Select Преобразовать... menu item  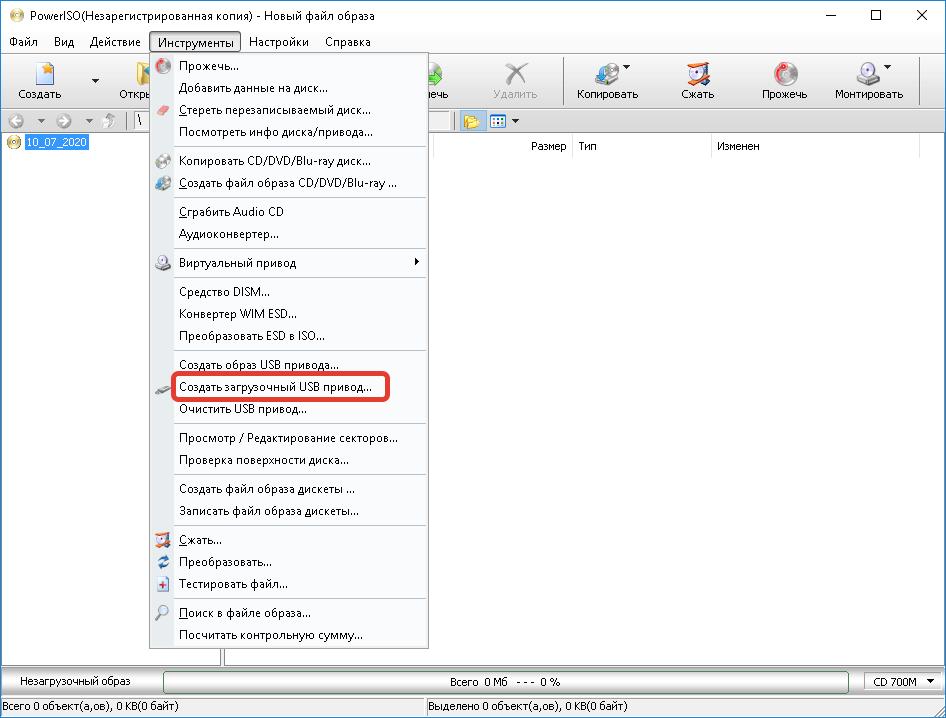point(289,562)
